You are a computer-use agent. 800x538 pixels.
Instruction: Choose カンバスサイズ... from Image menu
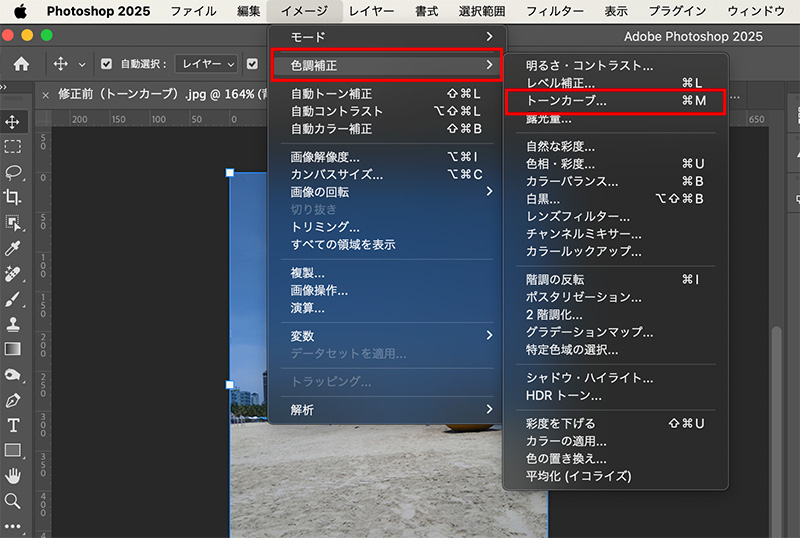click(x=387, y=174)
